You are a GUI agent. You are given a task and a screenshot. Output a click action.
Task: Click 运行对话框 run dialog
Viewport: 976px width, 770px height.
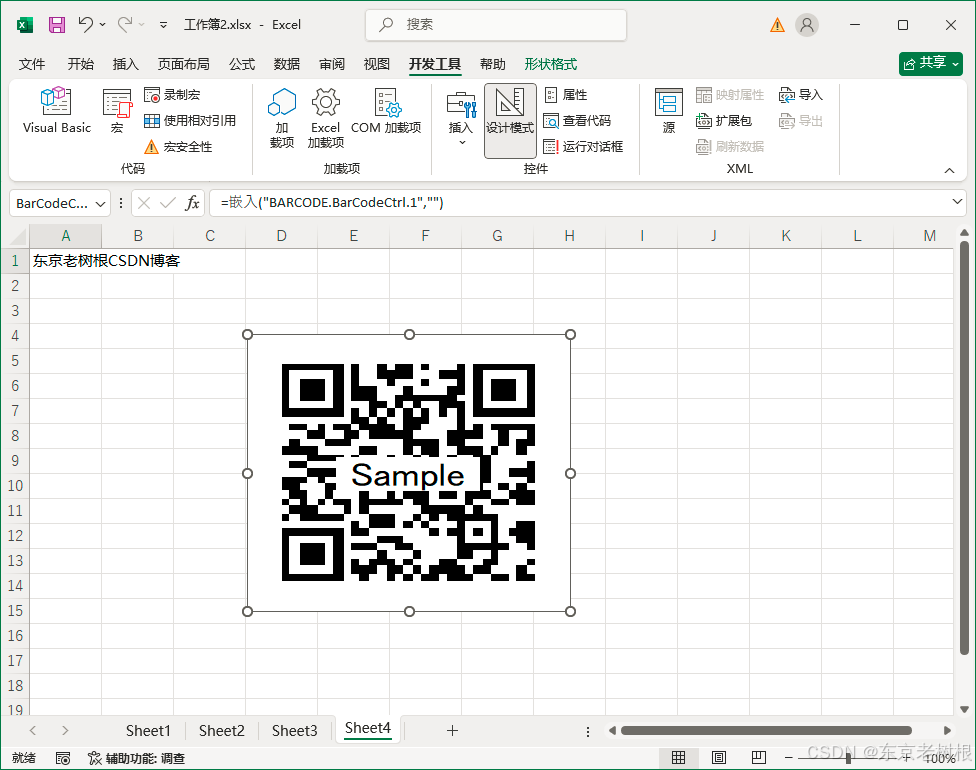[583, 147]
